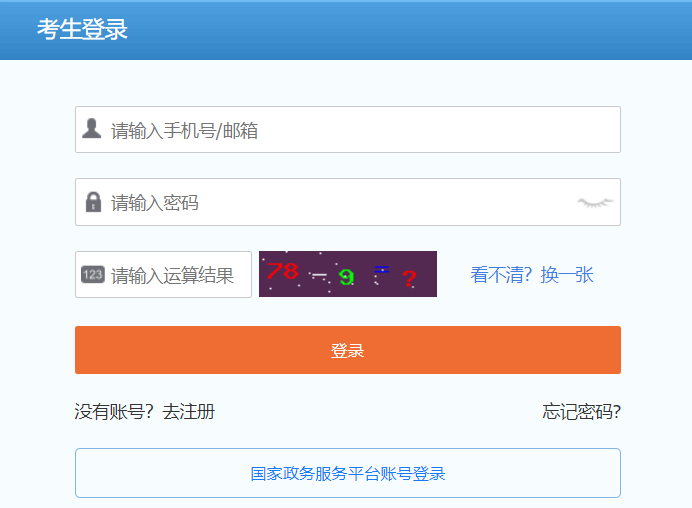
Task: Focus the 请输入手机号/邮箱 input field
Action: tap(360, 130)
